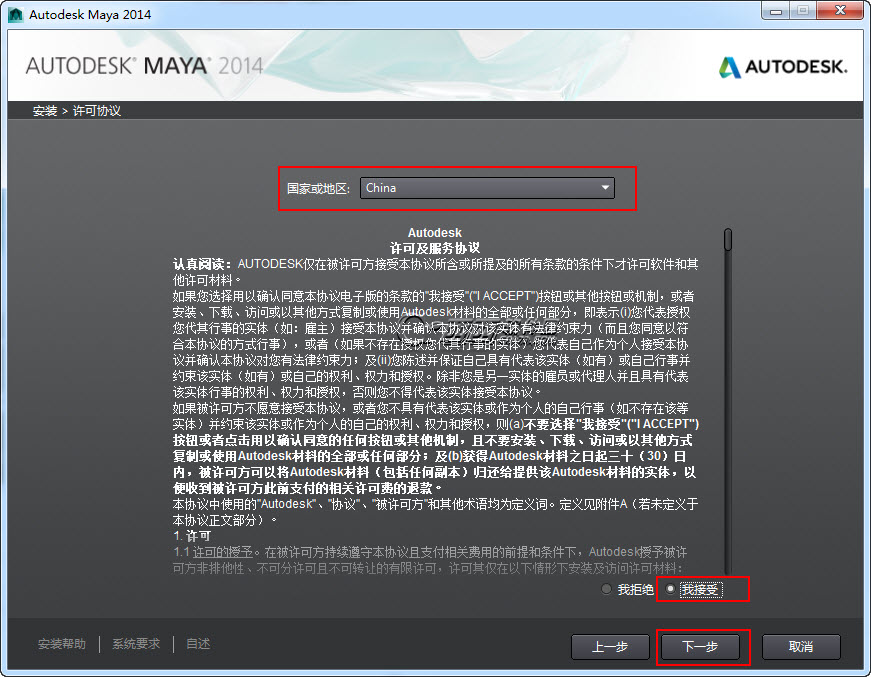
Task: Close the Maya 2014 installer window
Action: (x=840, y=11)
